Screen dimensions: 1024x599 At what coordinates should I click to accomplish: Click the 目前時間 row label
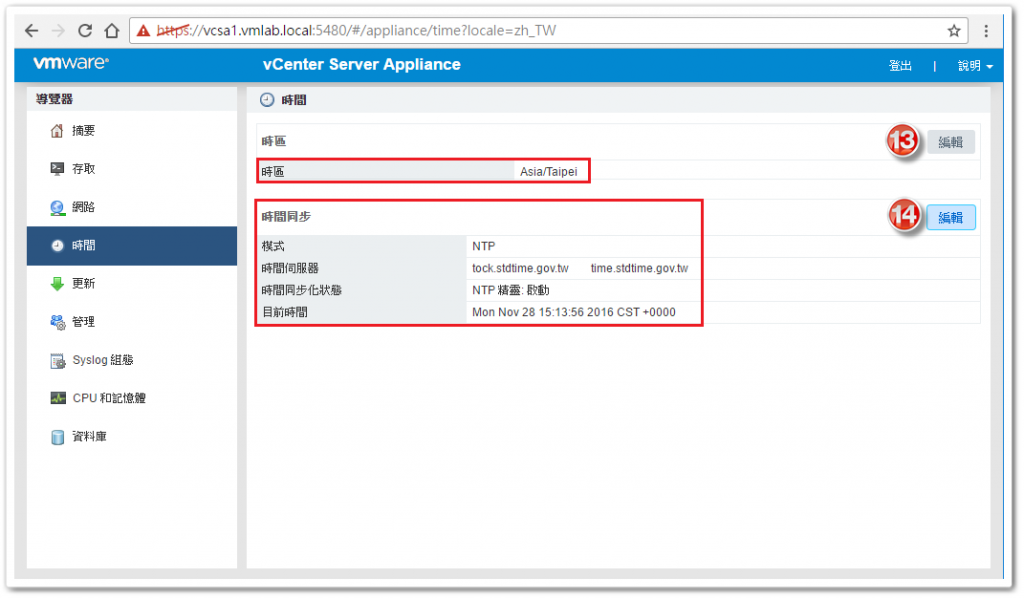point(284,312)
